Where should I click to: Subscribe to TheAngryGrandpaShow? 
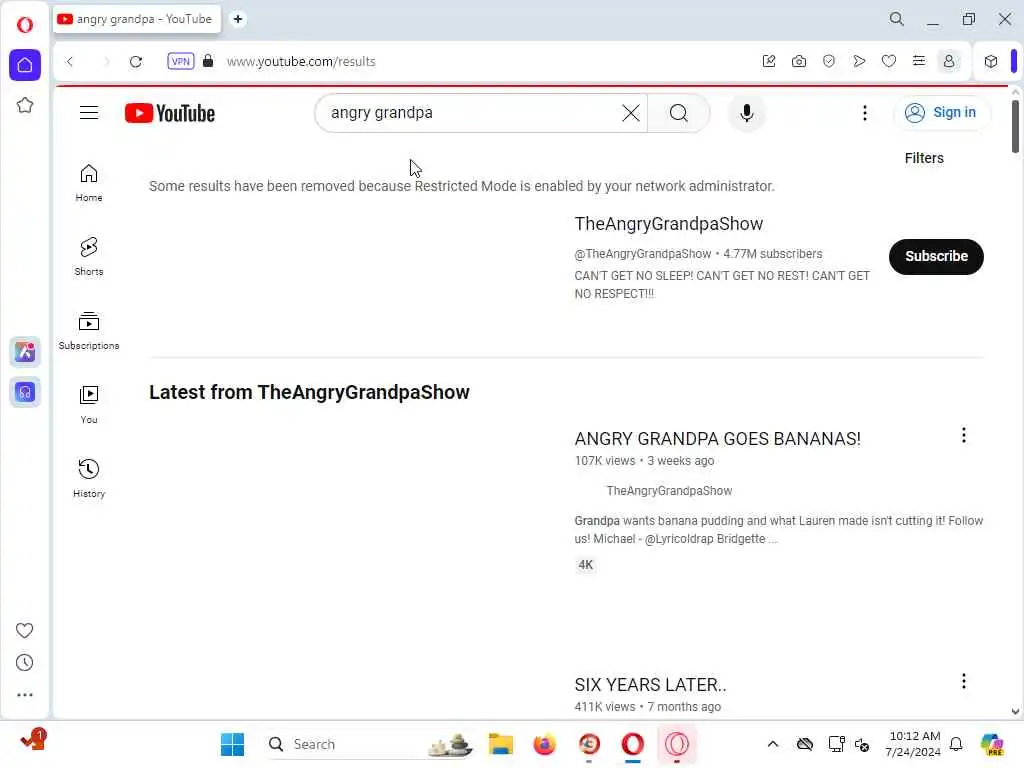936,257
